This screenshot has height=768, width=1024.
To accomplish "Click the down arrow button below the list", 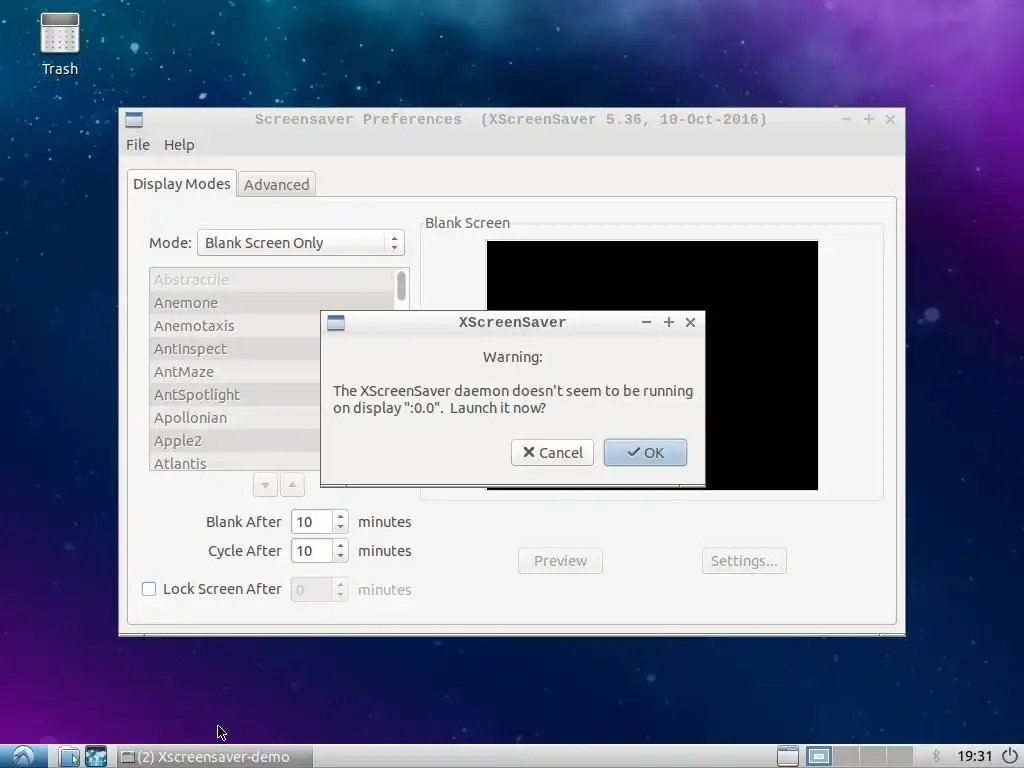I will click(x=265, y=485).
